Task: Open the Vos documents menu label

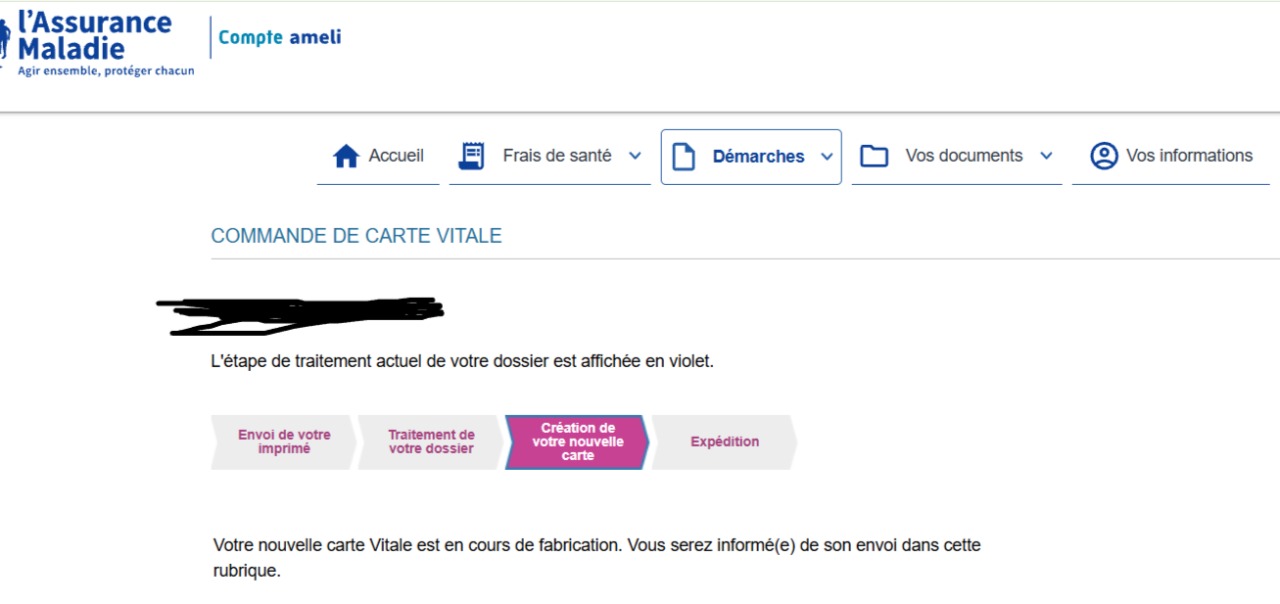Action: (x=964, y=156)
